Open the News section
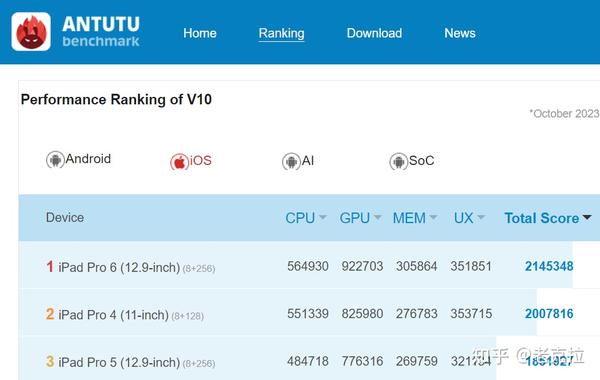The width and height of the screenshot is (600, 380). point(460,33)
